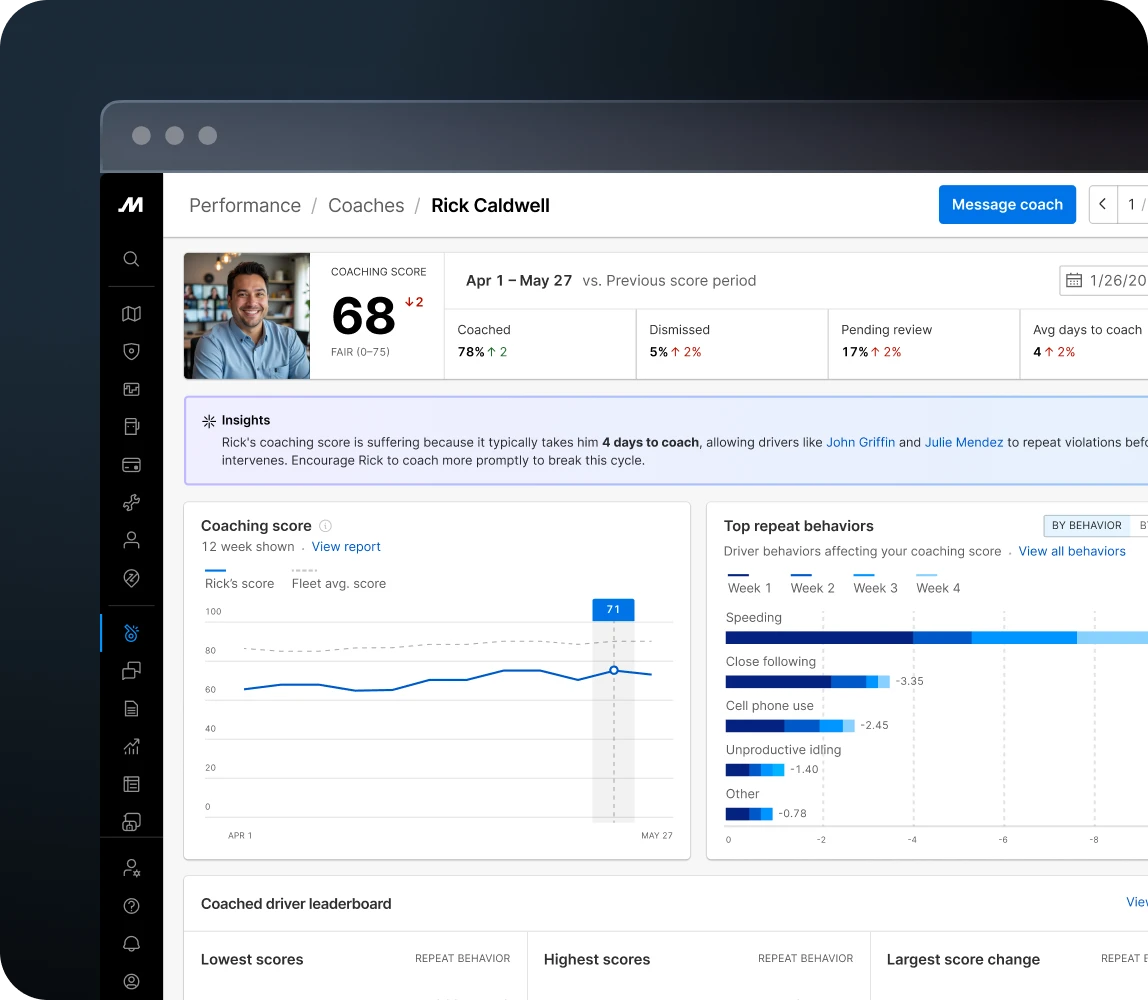Click Rick Caldwell breadcrumb title

[490, 205]
